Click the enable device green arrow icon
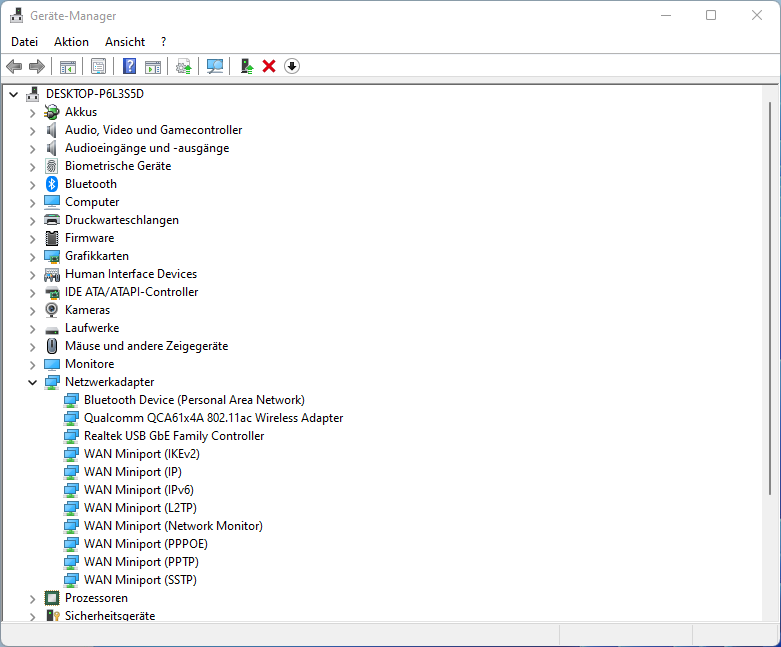Screen dimensions: 781x647 click(247, 66)
